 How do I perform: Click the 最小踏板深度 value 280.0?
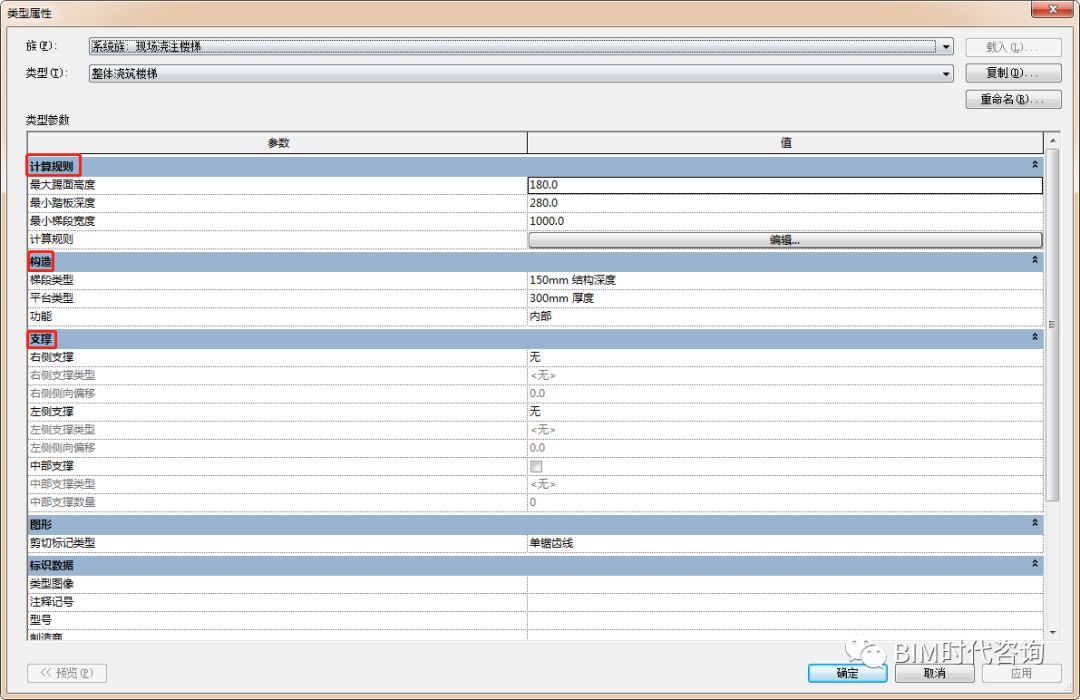click(785, 203)
